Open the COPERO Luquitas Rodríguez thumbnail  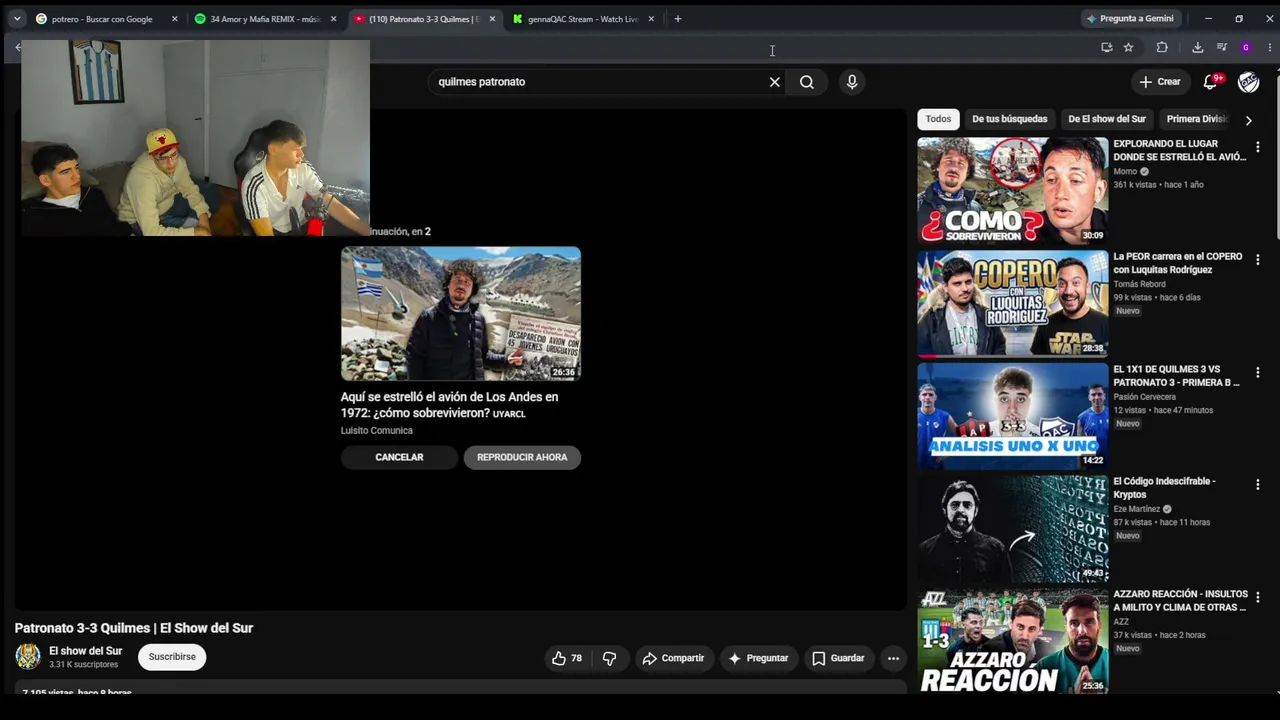[x=1013, y=304]
